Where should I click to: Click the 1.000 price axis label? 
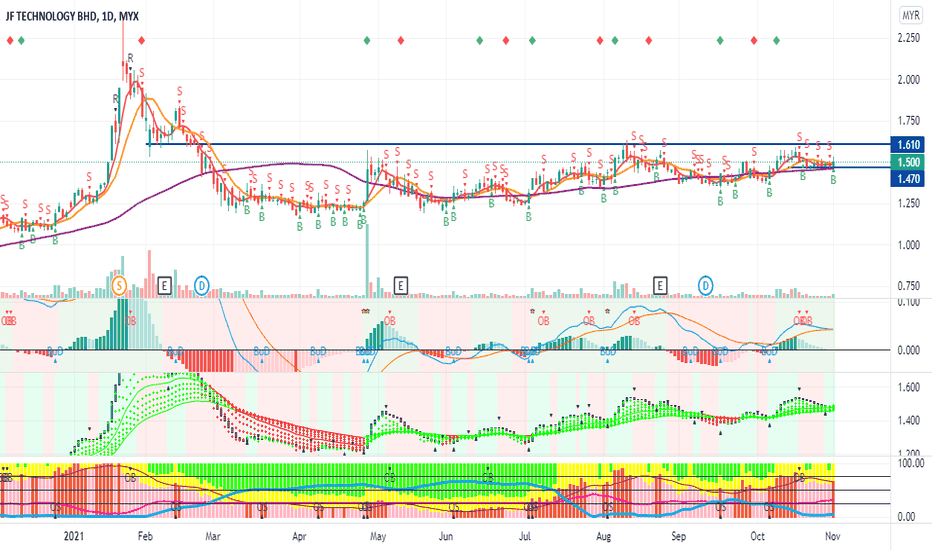tap(909, 245)
